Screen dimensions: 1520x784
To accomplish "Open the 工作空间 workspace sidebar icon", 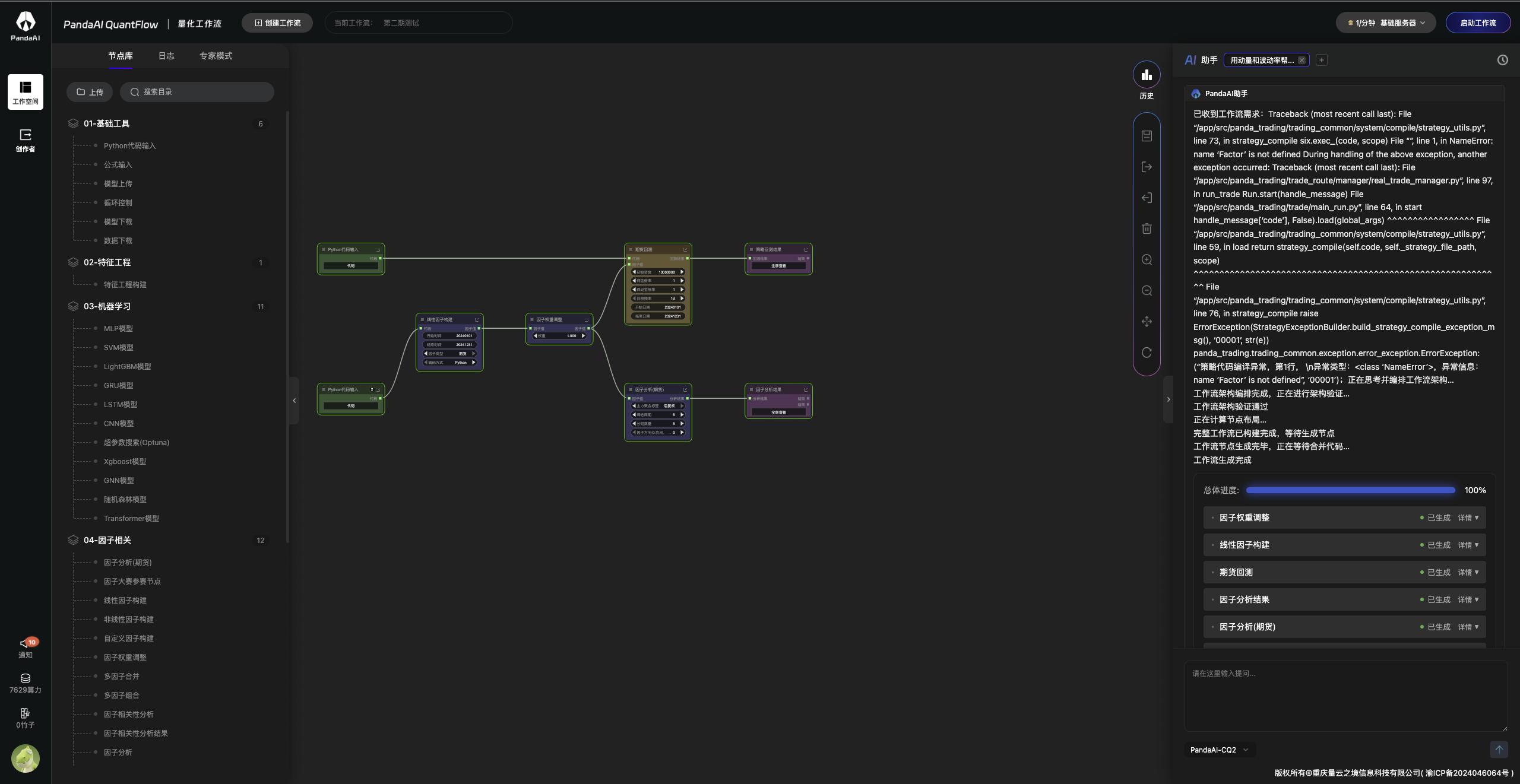I will point(26,92).
